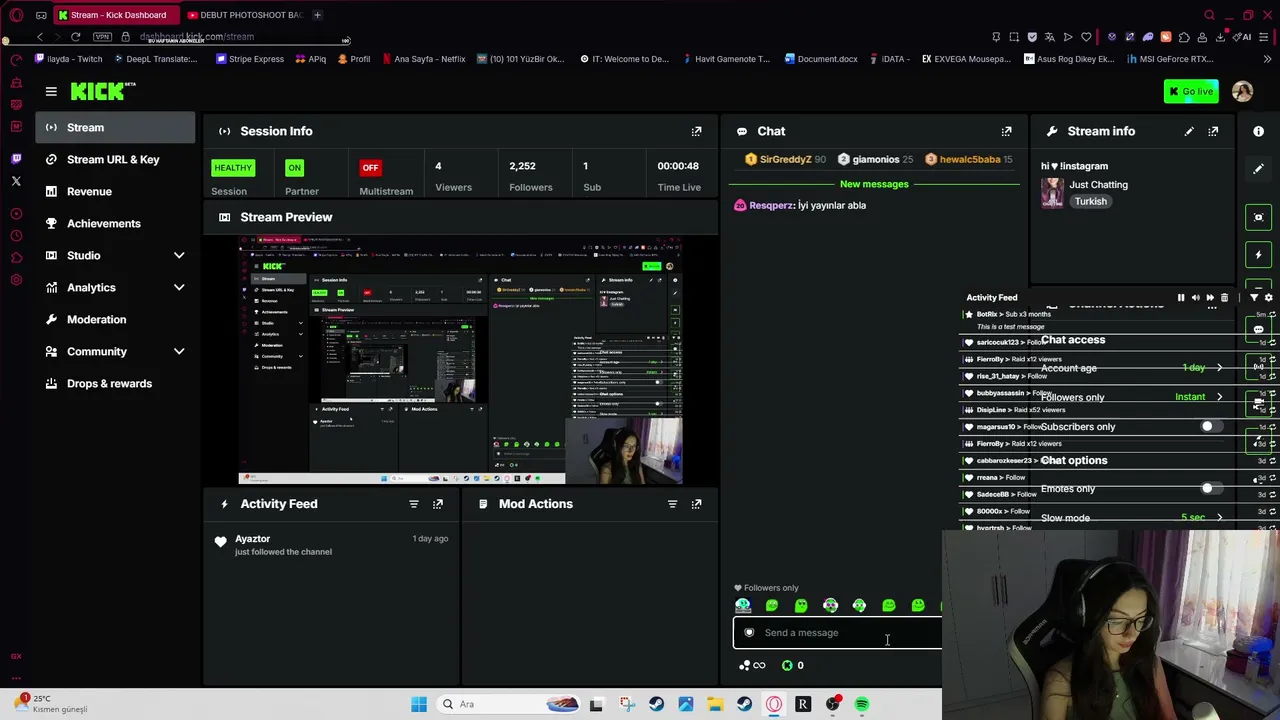
Task: Click the shield icon inside the message box
Action: [x=749, y=633]
